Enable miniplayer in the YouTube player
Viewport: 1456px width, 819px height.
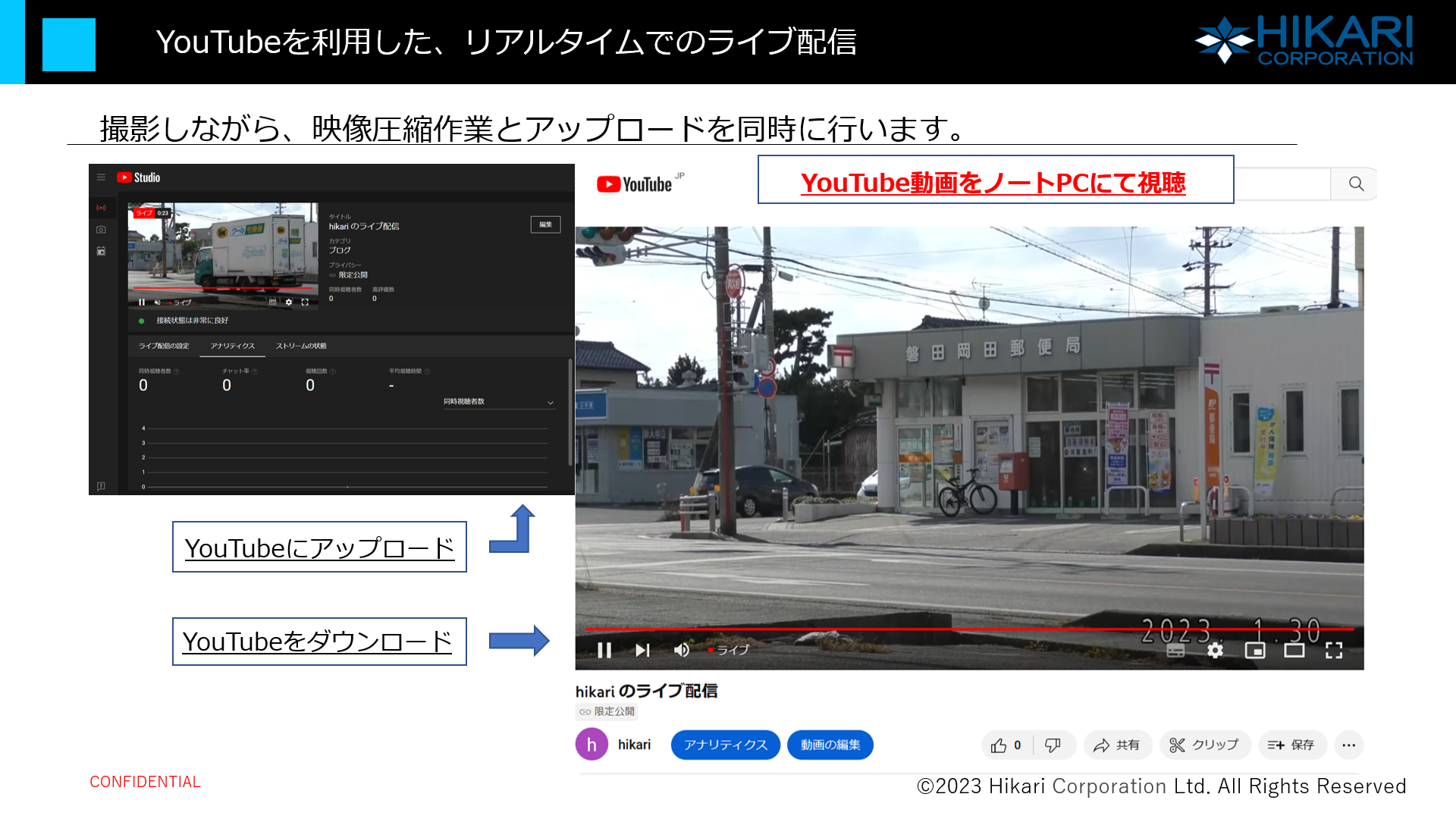(1255, 651)
